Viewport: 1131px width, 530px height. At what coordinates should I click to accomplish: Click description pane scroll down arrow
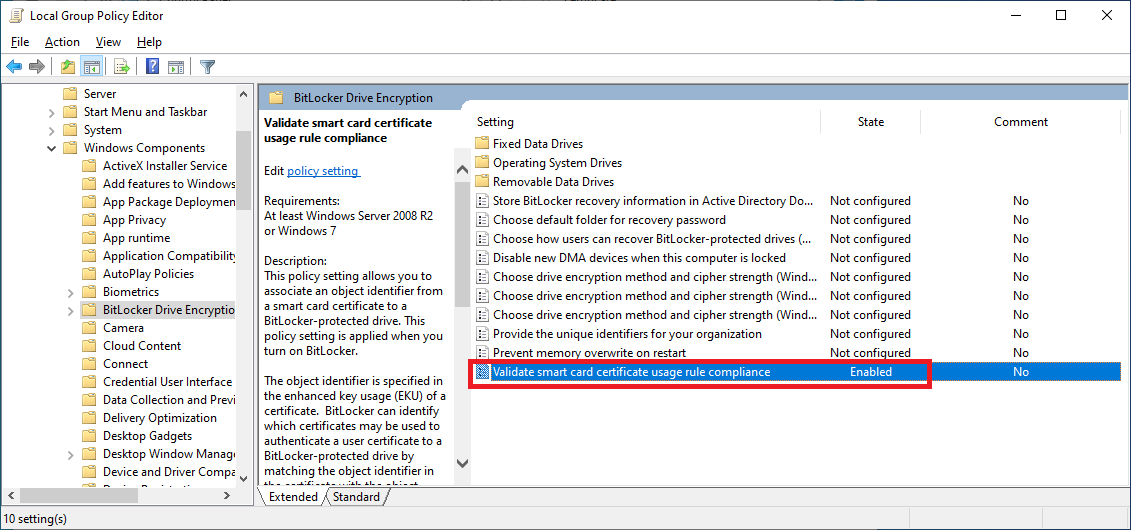click(462, 463)
